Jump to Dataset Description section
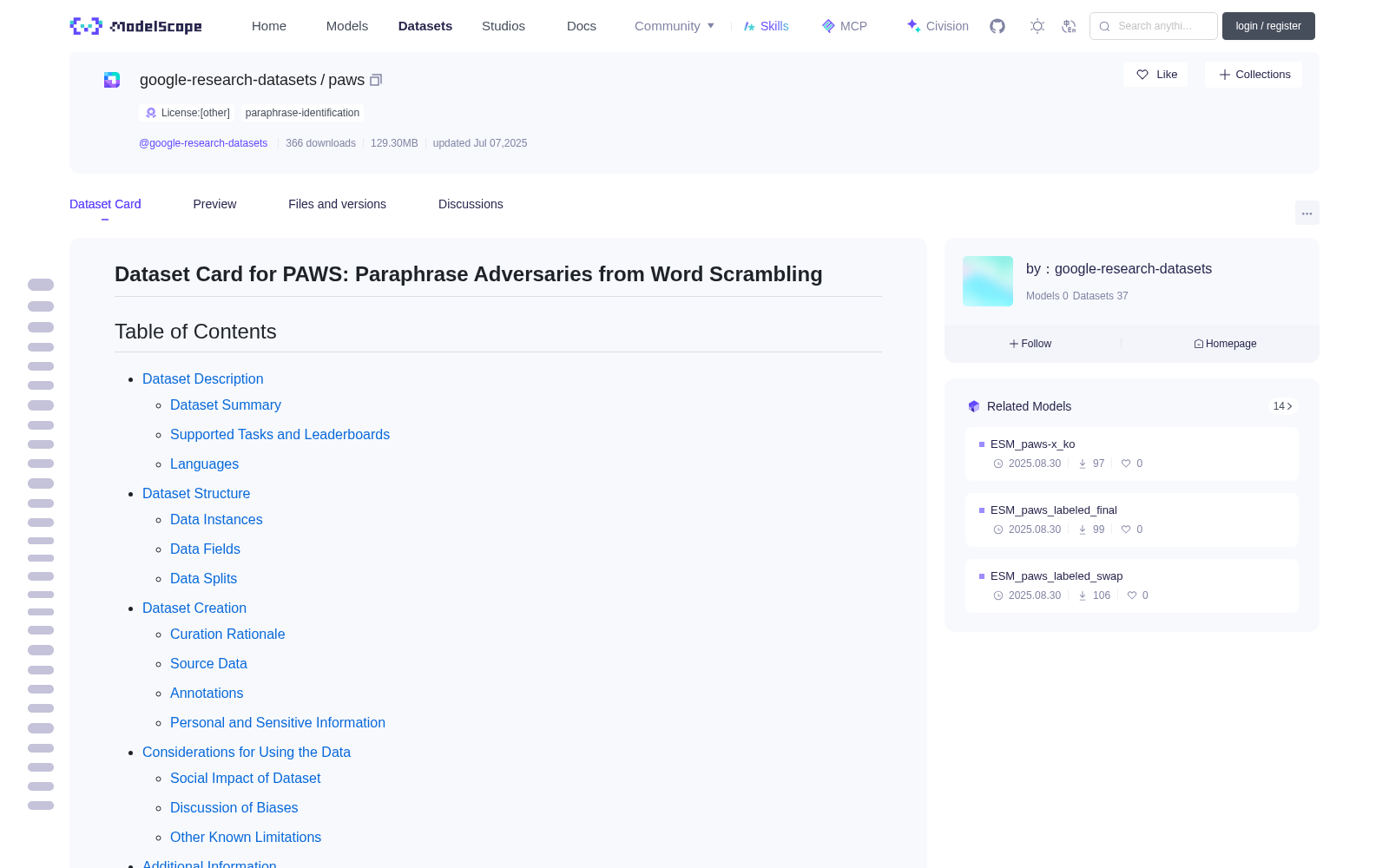1389x868 pixels. point(202,378)
